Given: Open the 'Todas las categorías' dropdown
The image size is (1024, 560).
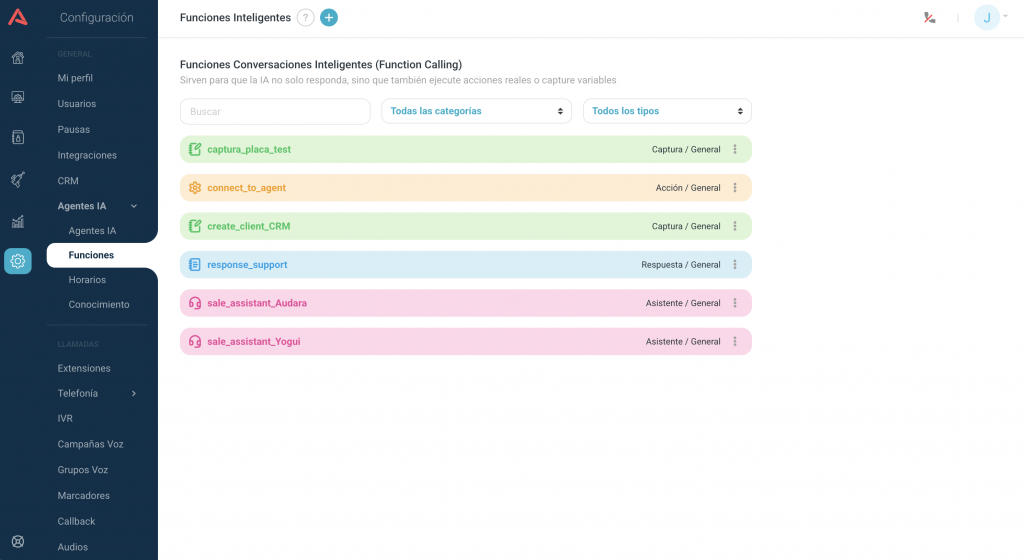Looking at the screenshot, I should 476,111.
